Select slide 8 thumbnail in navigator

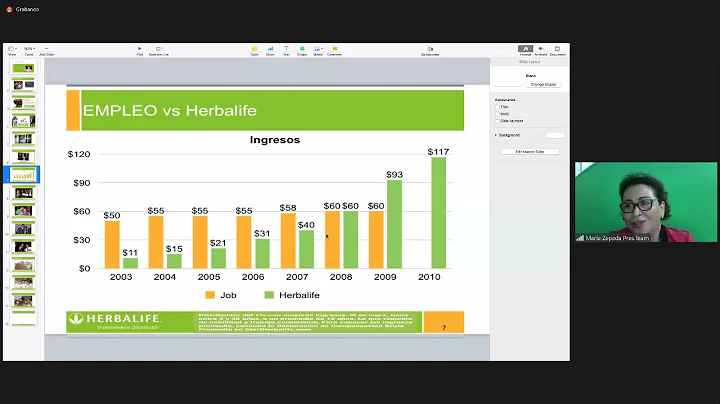click(23, 193)
